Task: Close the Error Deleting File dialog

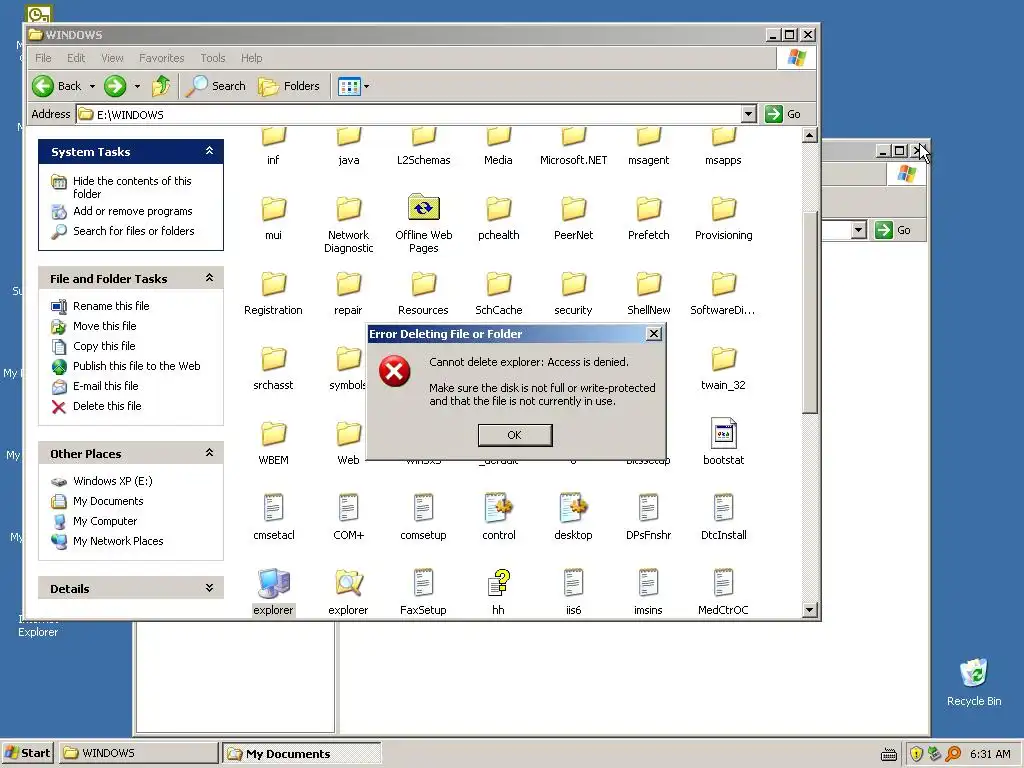Action: tap(654, 334)
